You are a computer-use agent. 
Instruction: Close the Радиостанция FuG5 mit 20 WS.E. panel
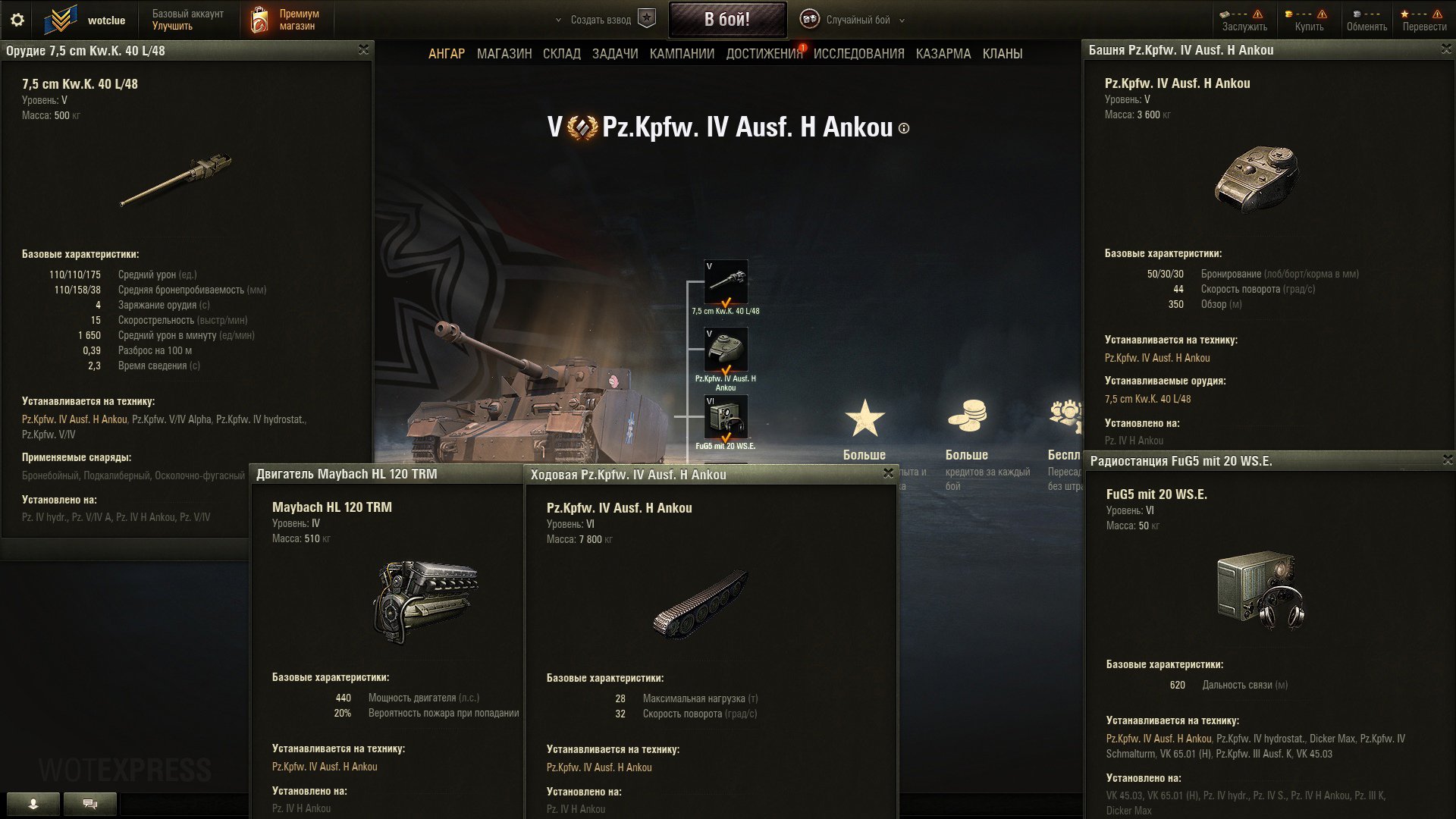[x=1448, y=460]
